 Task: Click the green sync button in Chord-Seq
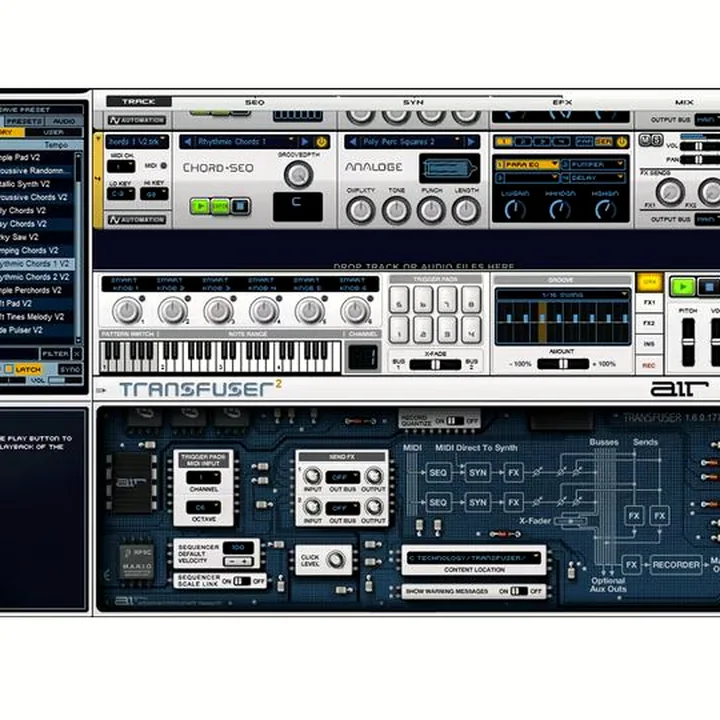click(220, 206)
